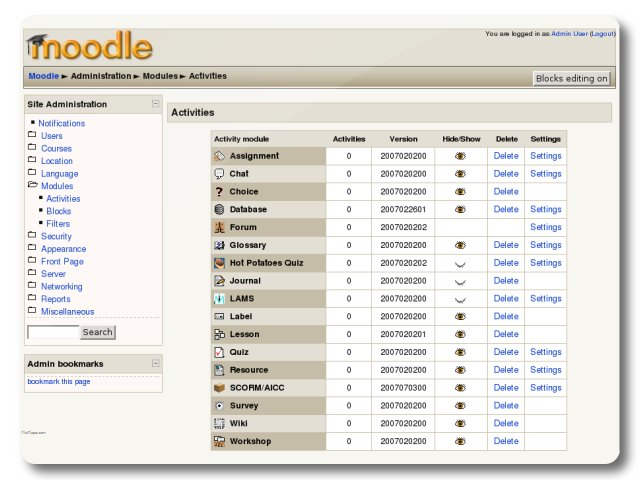
Task: Expand the Users folder in sidebar
Action: click(32, 134)
